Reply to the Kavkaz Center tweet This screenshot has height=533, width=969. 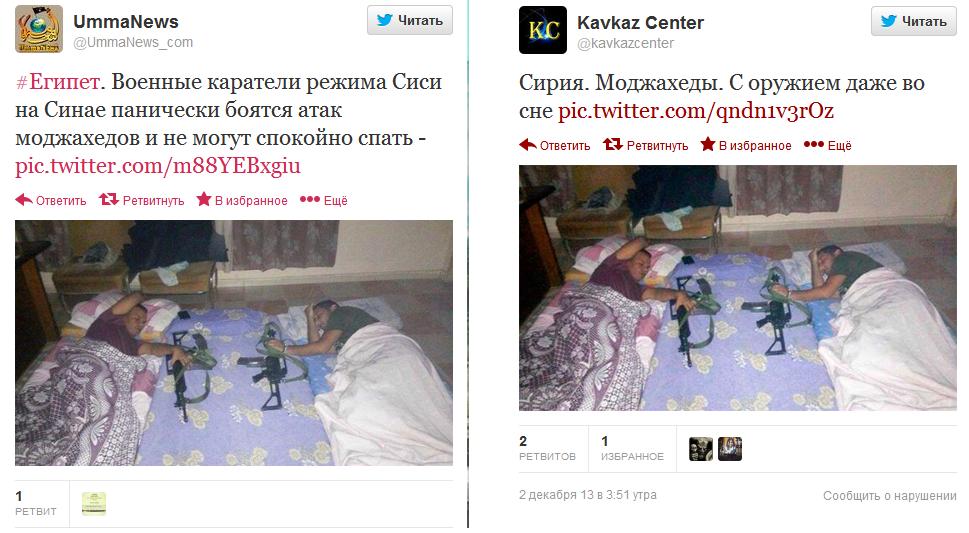click(554, 145)
